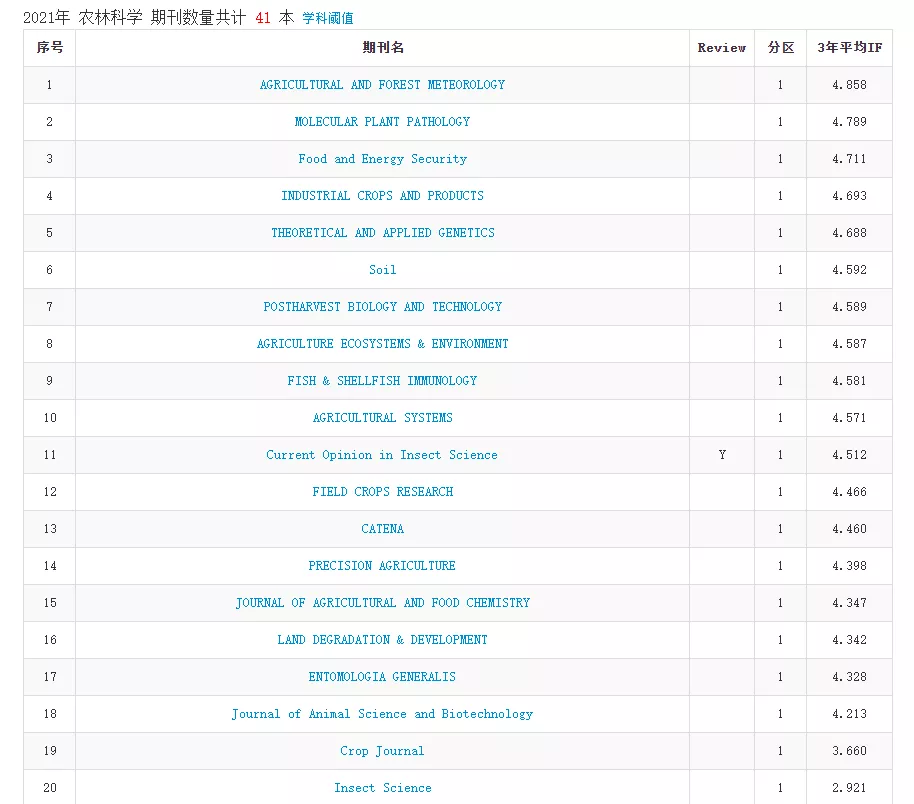The image size is (914, 804).
Task: Open the 学科阈值 link
Action: click(328, 18)
